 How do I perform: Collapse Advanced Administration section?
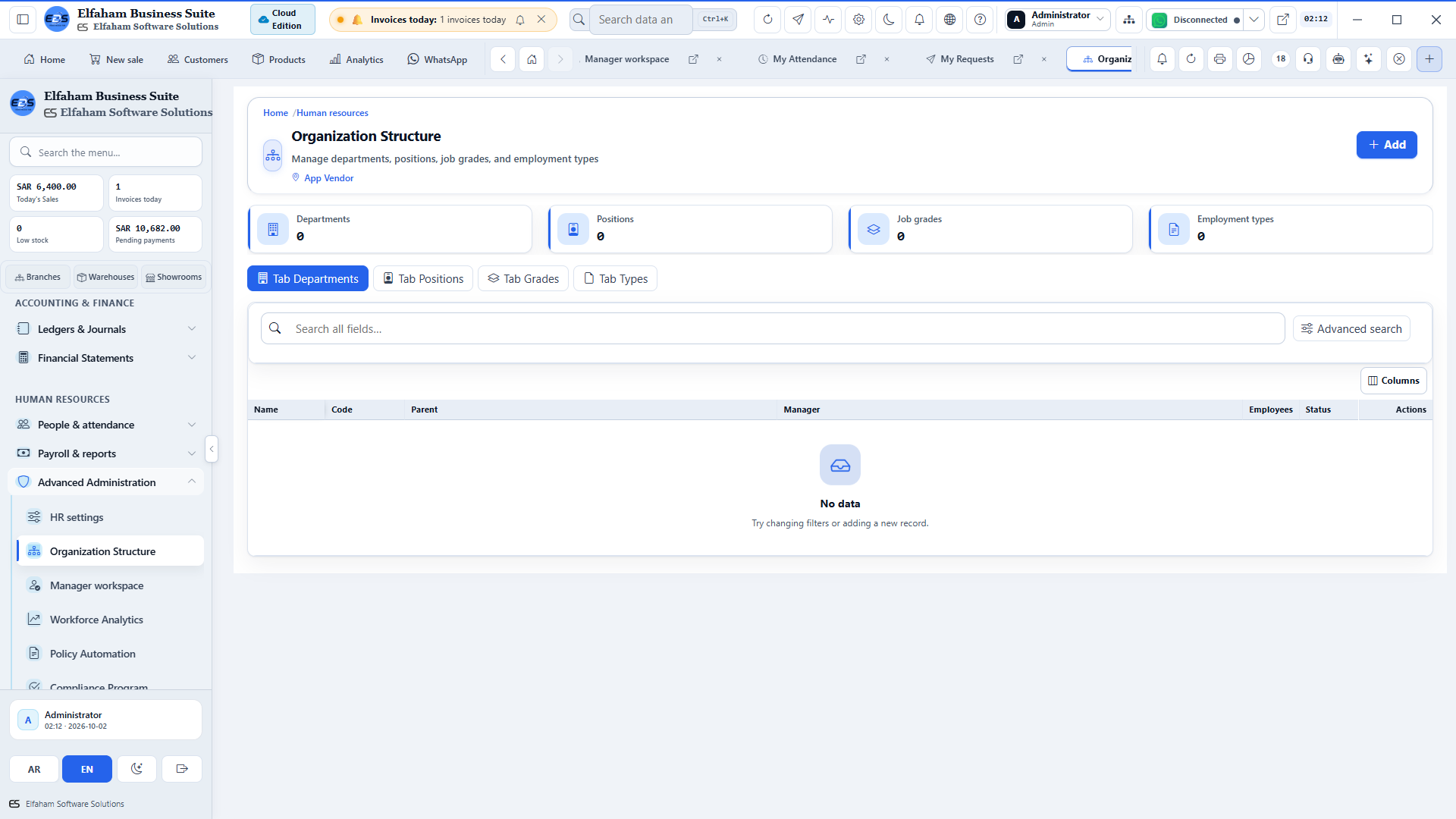point(106,482)
